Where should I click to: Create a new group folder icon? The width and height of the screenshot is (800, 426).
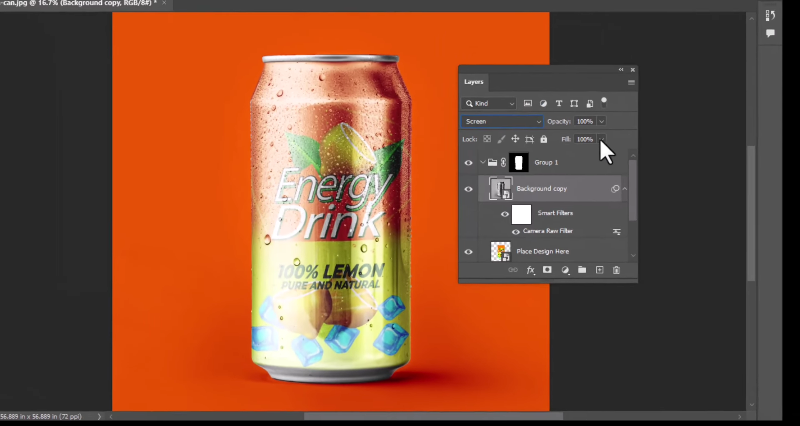(x=582, y=270)
